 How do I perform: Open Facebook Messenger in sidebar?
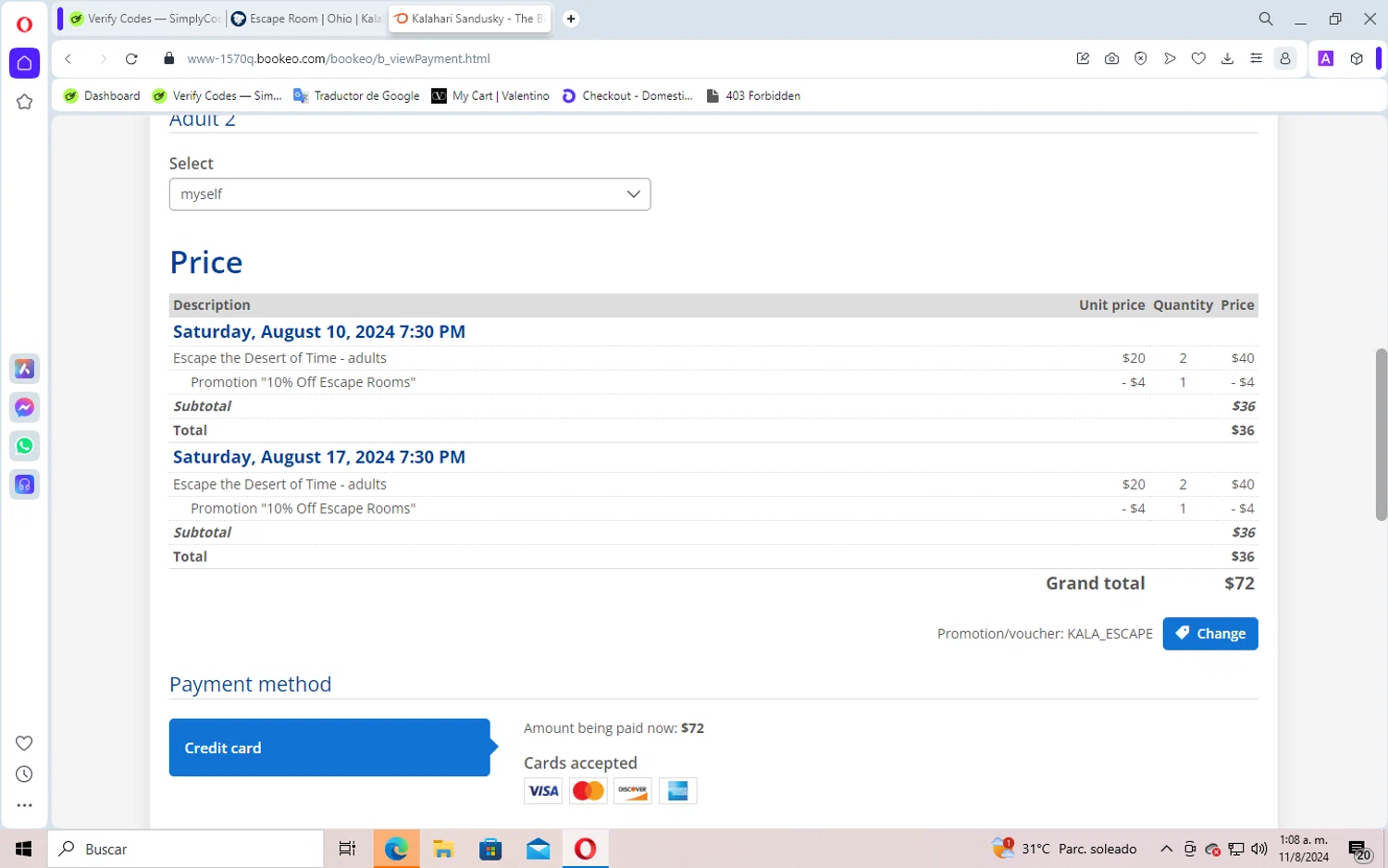[x=25, y=407]
